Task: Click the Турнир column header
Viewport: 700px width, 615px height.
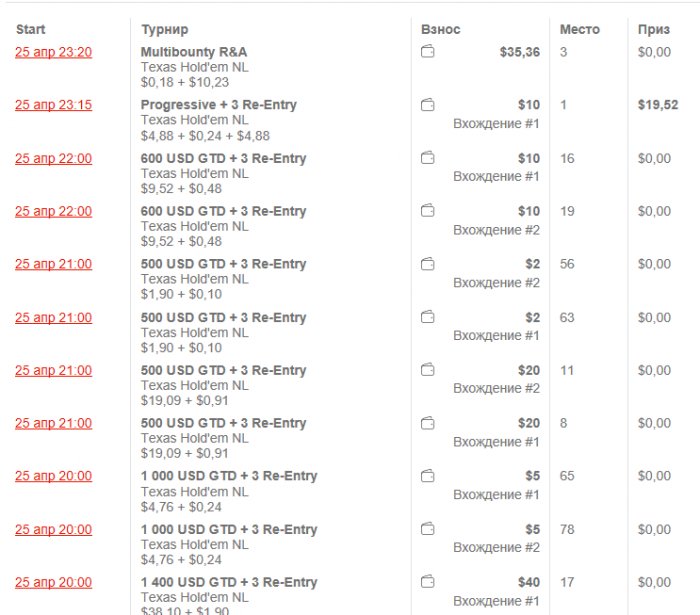Action: pos(165,29)
